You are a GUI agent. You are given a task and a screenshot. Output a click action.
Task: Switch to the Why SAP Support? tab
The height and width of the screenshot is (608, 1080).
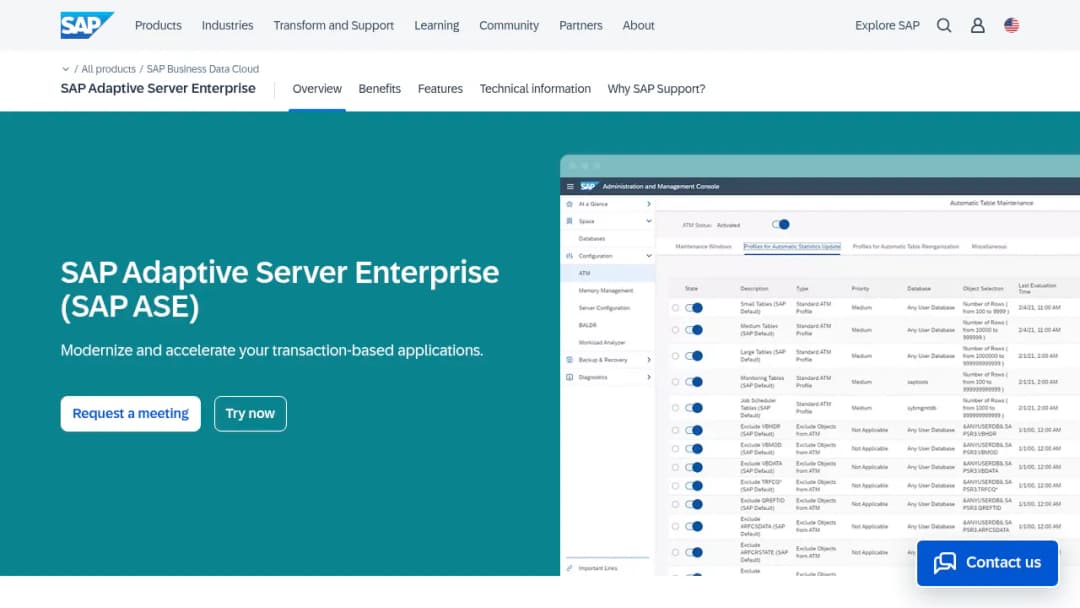pos(656,89)
